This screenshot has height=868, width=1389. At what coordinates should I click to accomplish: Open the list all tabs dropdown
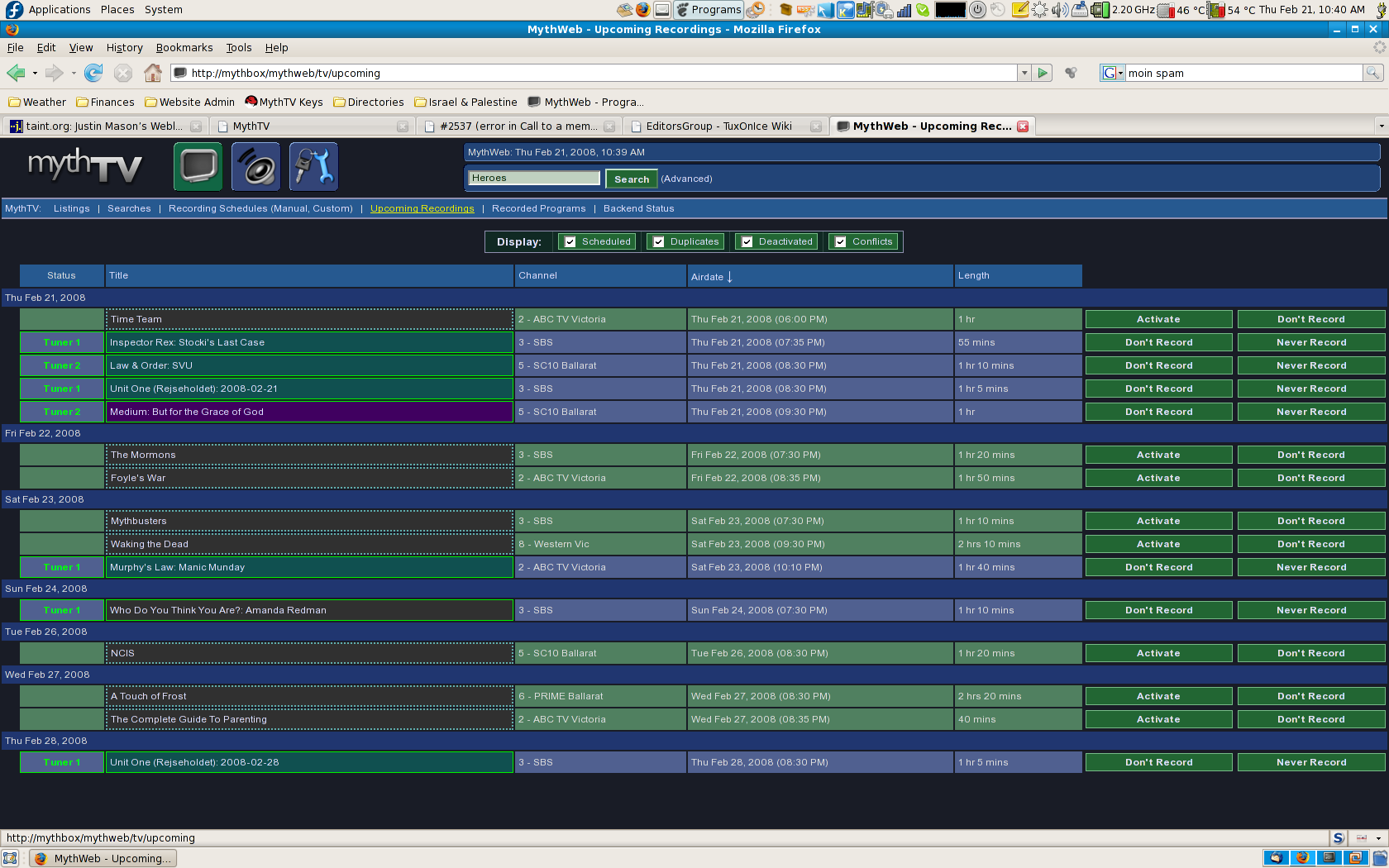click(x=1380, y=126)
